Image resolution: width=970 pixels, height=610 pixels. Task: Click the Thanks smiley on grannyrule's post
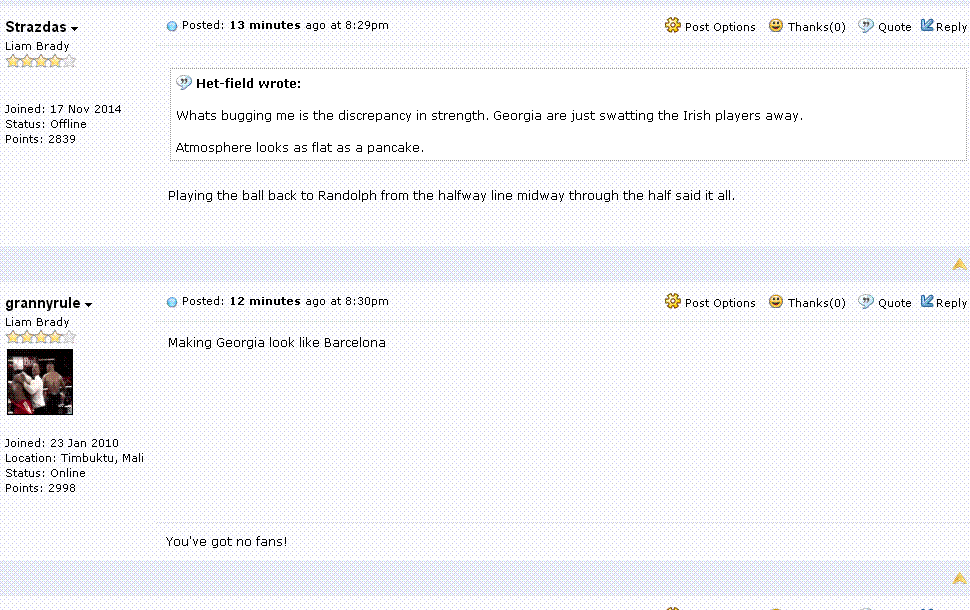click(776, 302)
